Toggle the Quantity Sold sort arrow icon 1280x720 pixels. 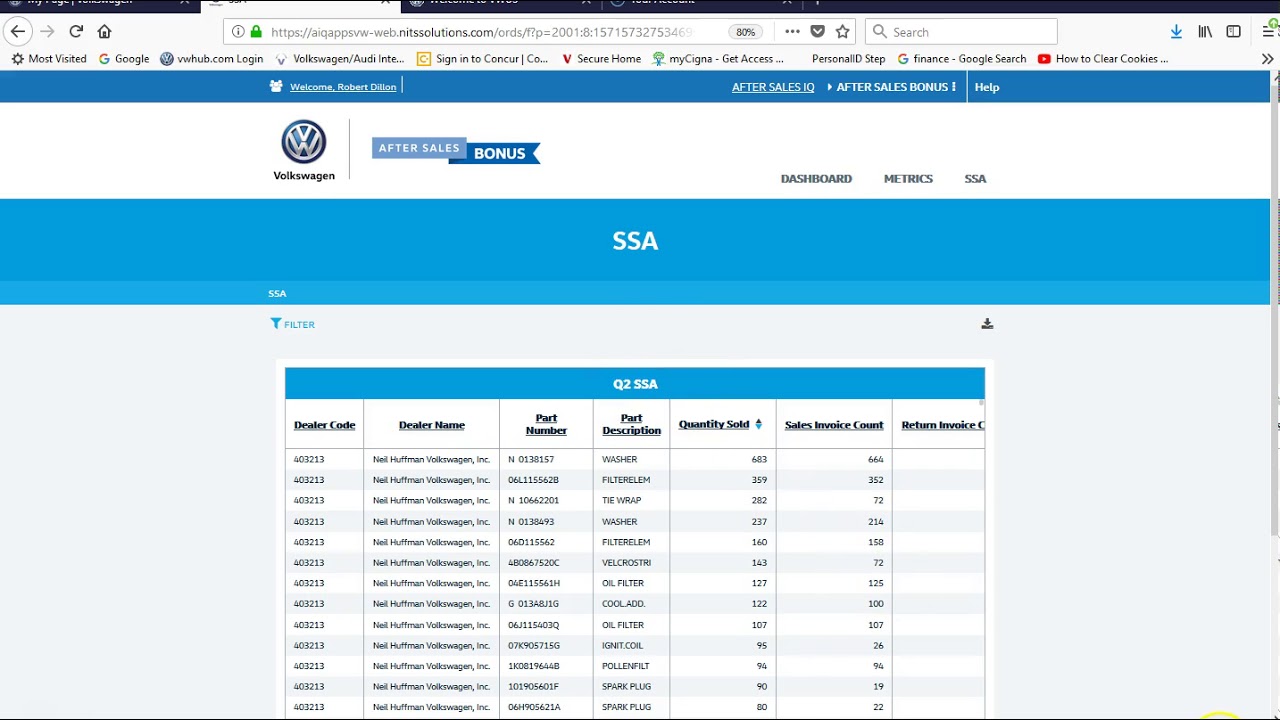[759, 424]
